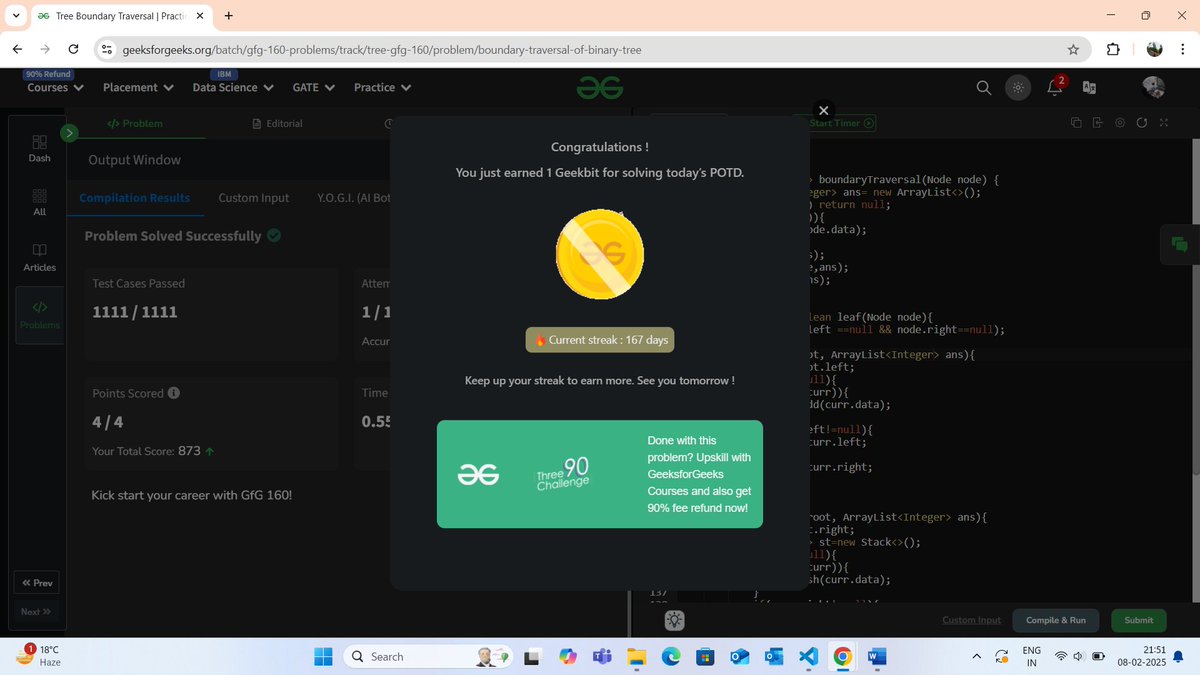This screenshot has width=1200, height=675.
Task: Go back in browser history
Action: [x=18, y=49]
